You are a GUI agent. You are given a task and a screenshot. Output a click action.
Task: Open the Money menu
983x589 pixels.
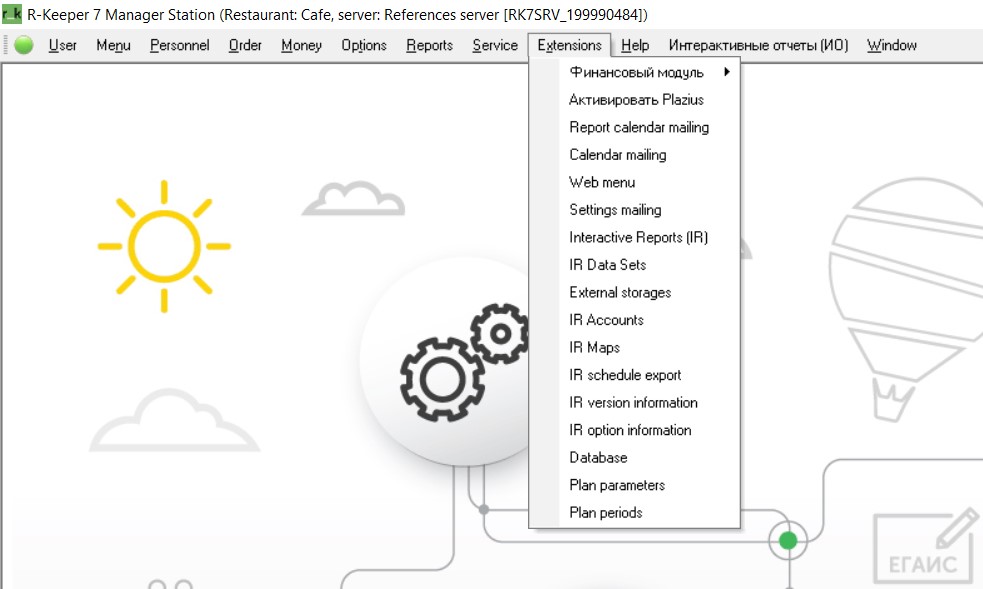pos(302,45)
